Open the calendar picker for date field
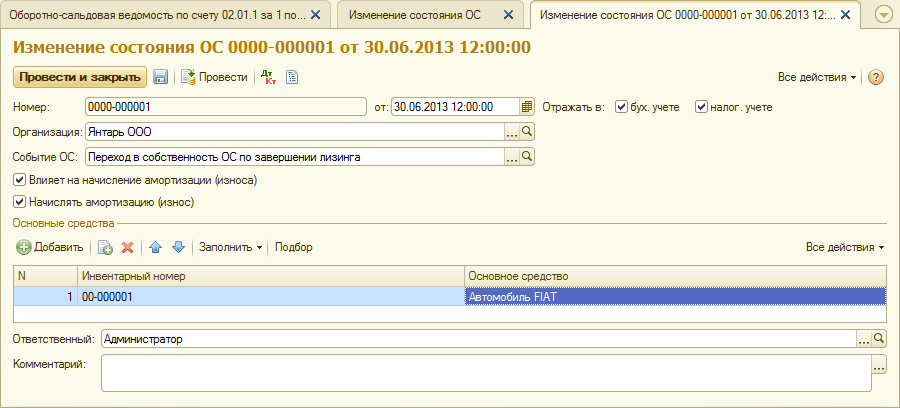Image resolution: width=900 pixels, height=408 pixels. pos(527,107)
